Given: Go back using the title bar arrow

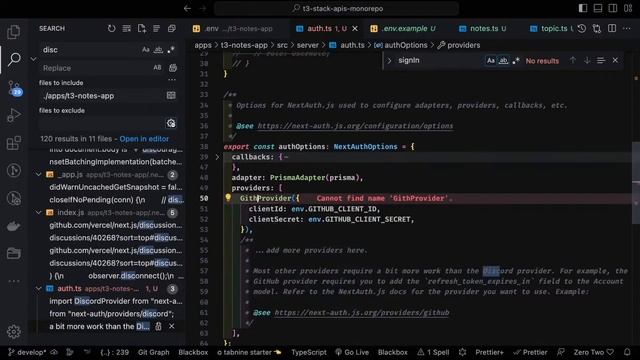Looking at the screenshot, I should (x=187, y=8).
